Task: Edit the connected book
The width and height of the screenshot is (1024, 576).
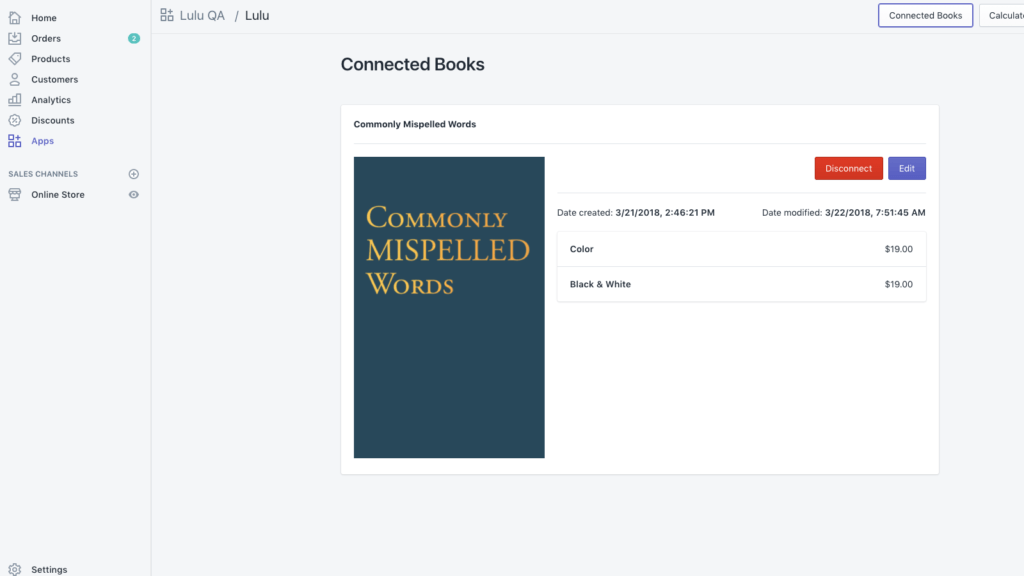Action: [906, 168]
